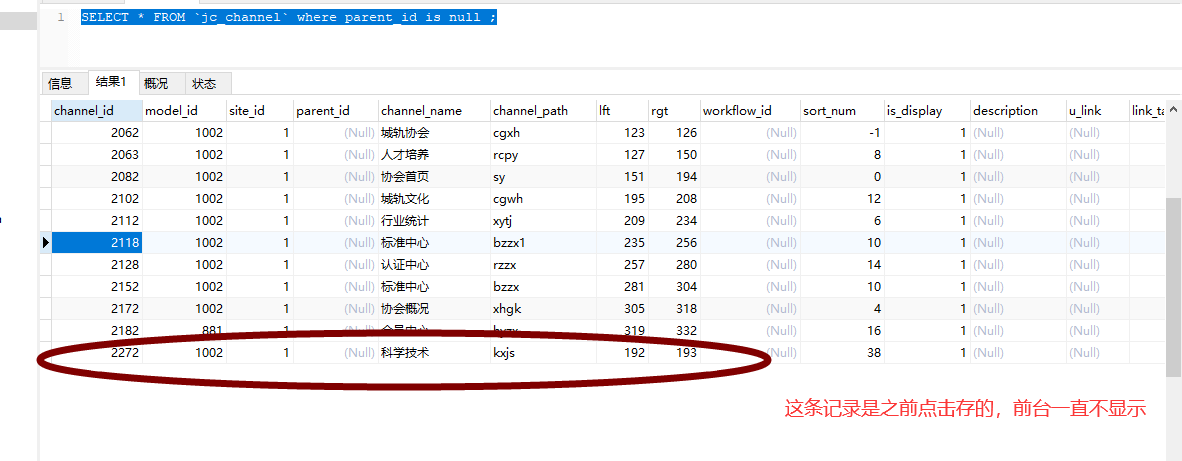Viewport: 1182px width, 461px height.
Task: Select channel_id cell 2112
Action: 96,221
